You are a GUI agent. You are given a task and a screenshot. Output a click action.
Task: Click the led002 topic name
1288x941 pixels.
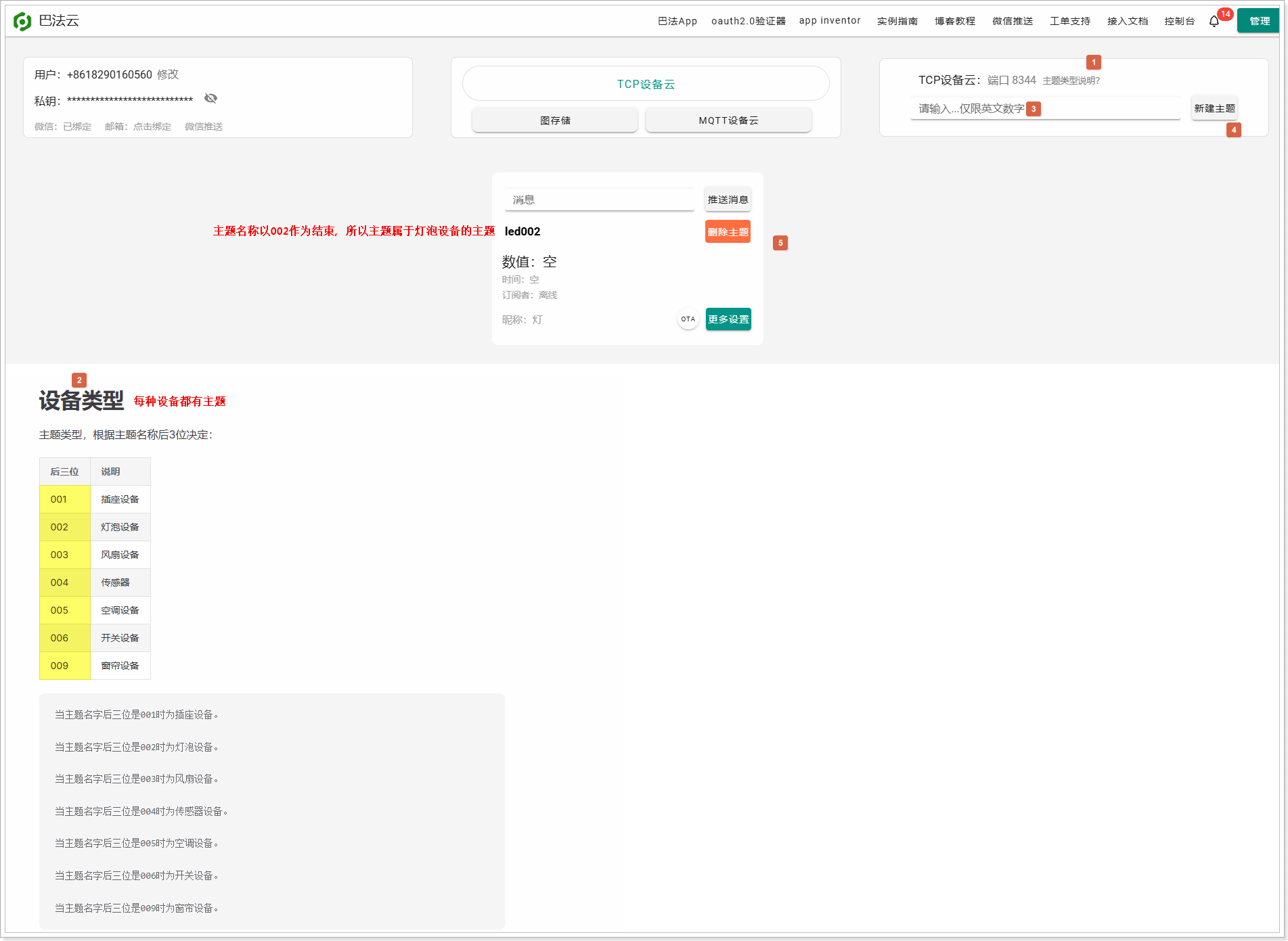[523, 231]
